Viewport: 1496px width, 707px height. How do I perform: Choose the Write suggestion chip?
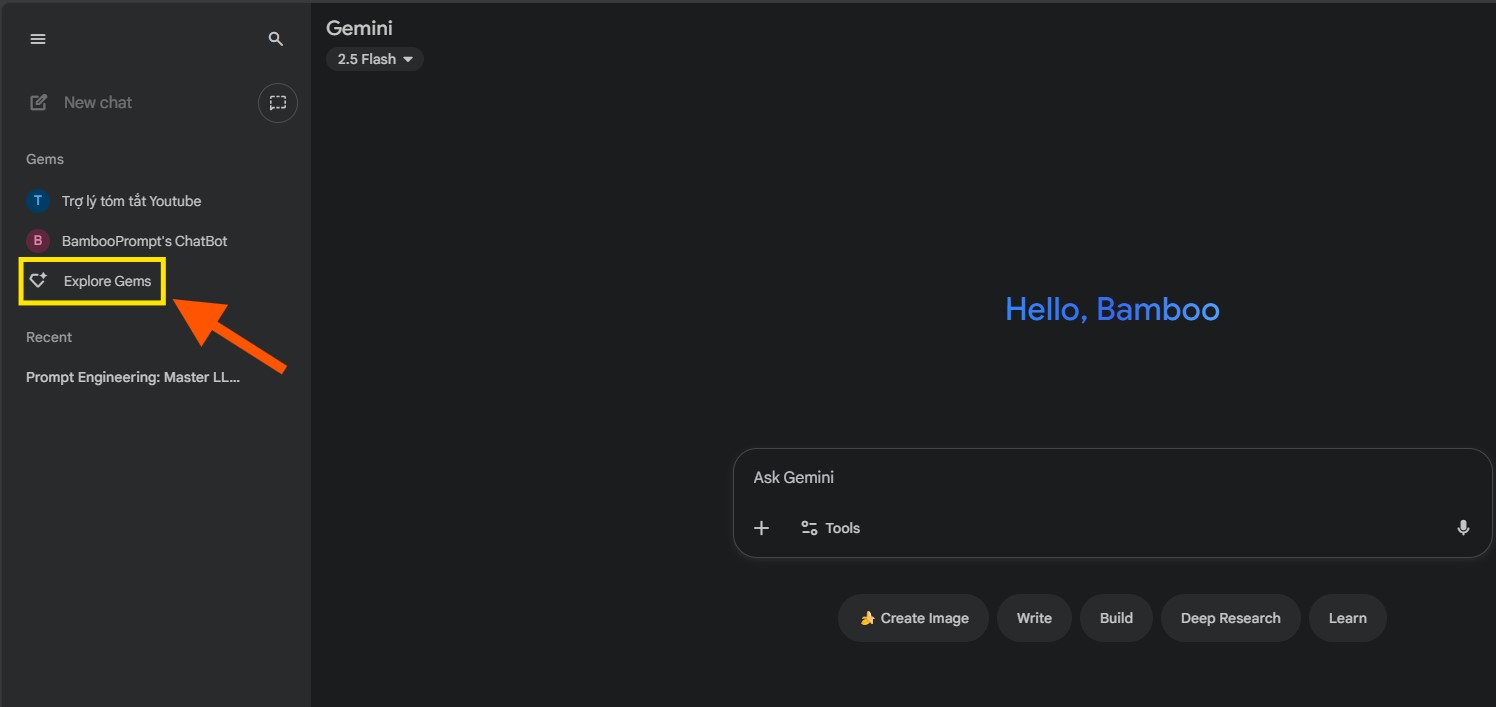(1034, 618)
